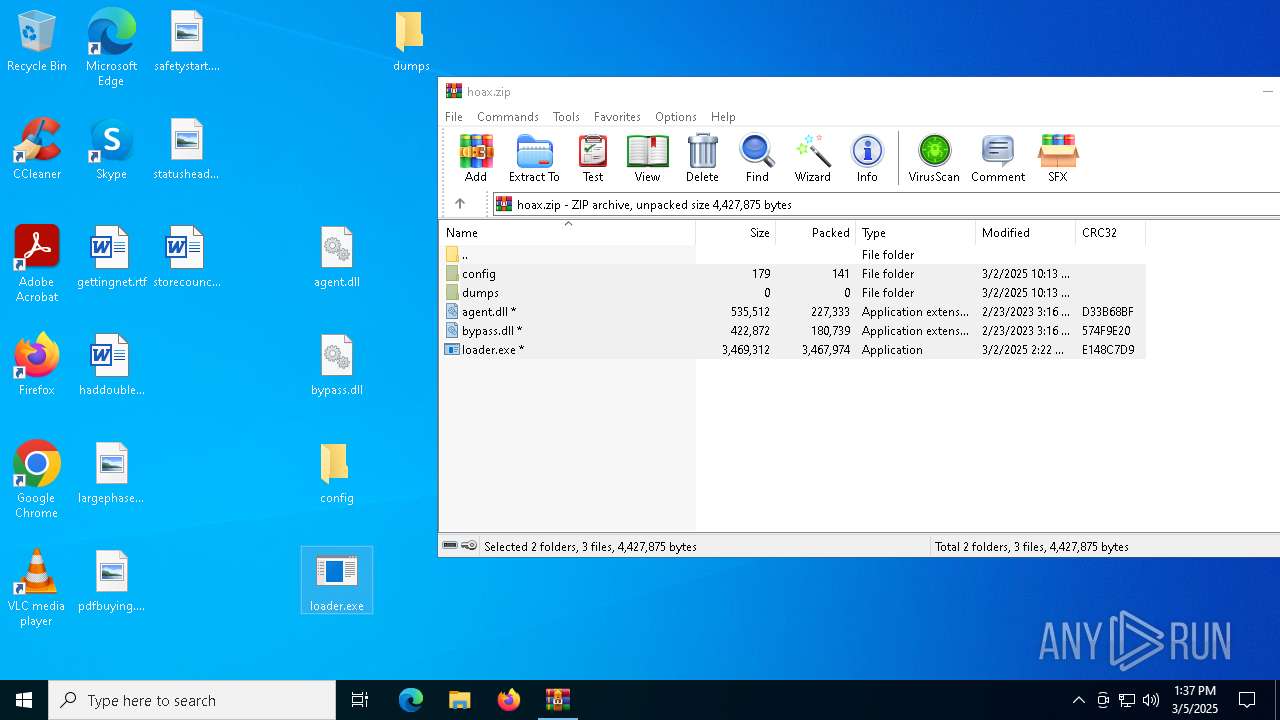
Task: Select safetystart image file on desktop
Action: (186, 41)
